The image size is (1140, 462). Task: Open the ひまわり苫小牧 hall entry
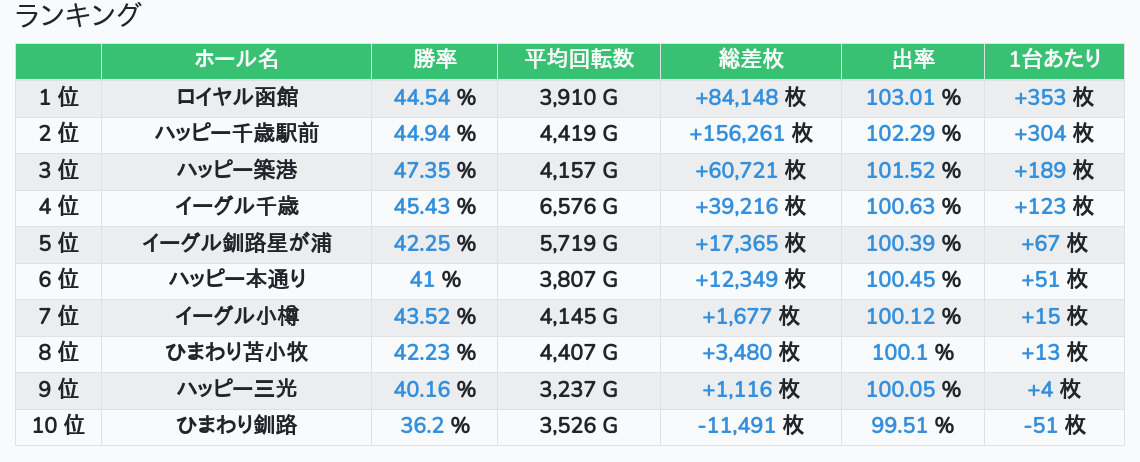click(x=236, y=353)
